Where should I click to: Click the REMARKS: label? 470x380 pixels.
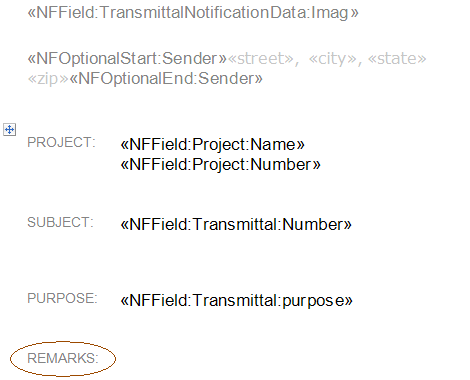click(x=63, y=358)
